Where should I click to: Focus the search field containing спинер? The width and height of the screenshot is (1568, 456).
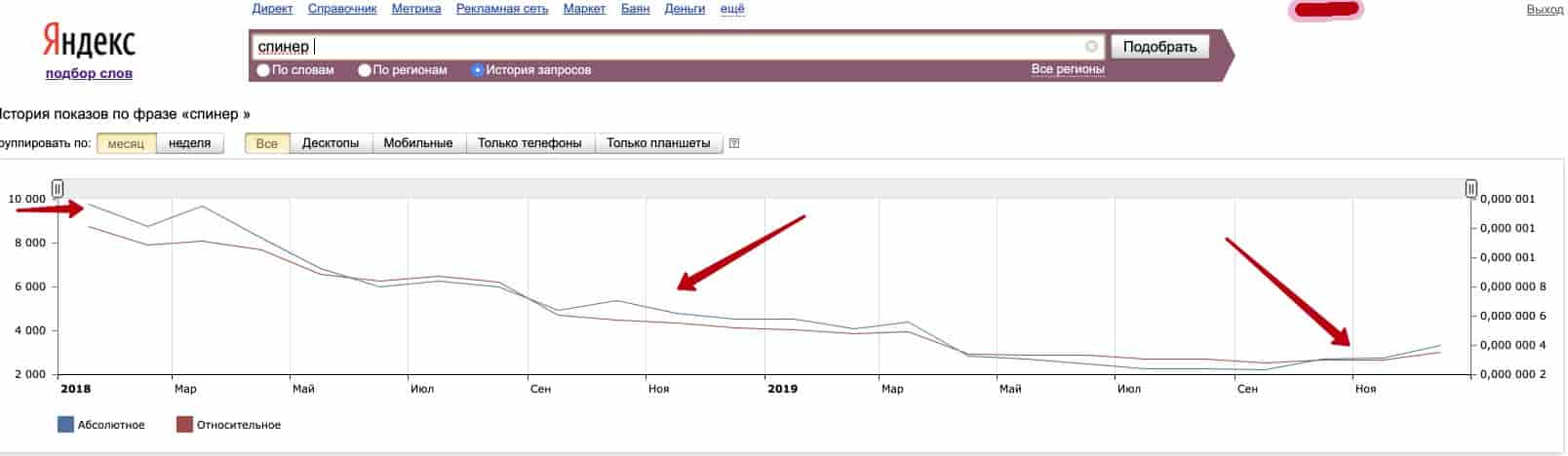pyautogui.click(x=679, y=47)
